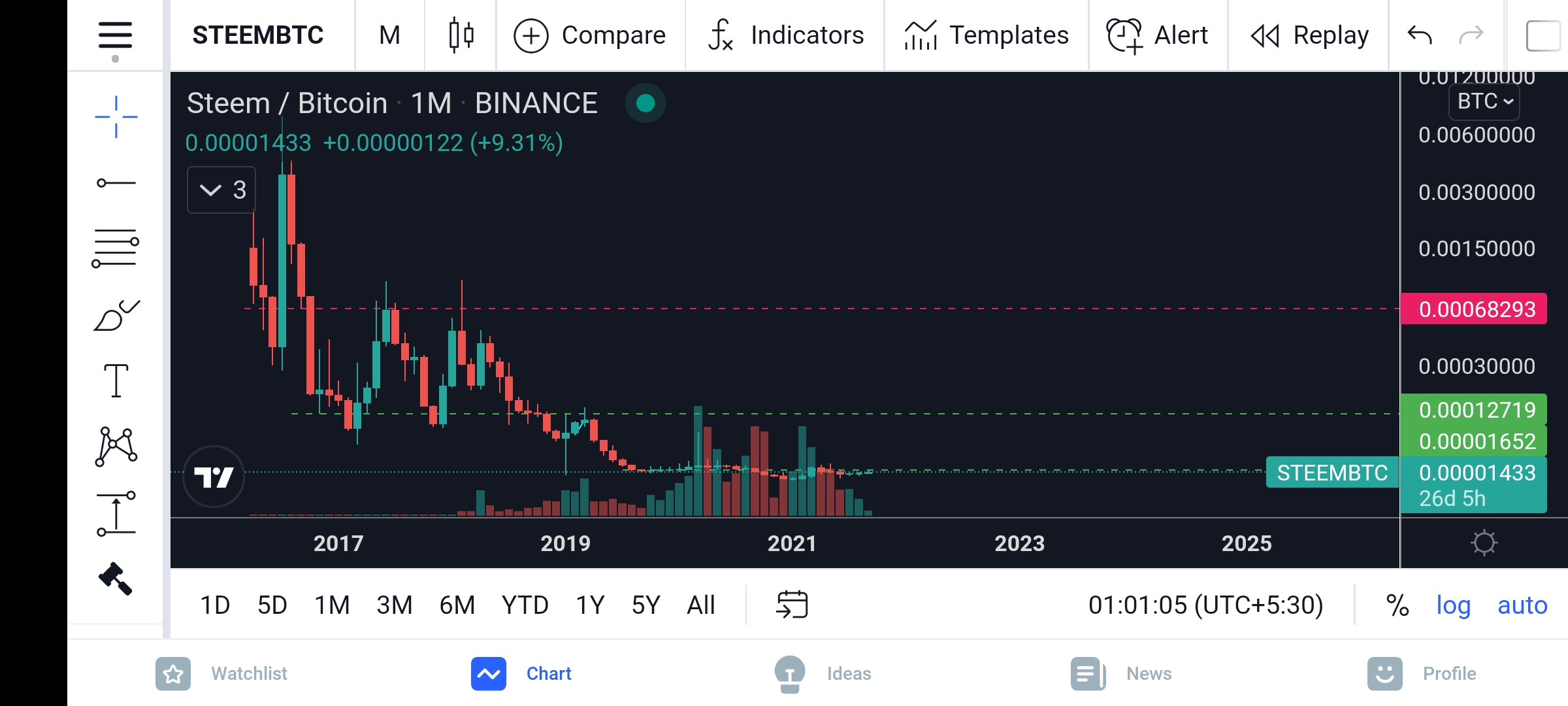Screen dimensions: 1568x706
Task: Select the XABCD pattern tool
Action: click(116, 447)
